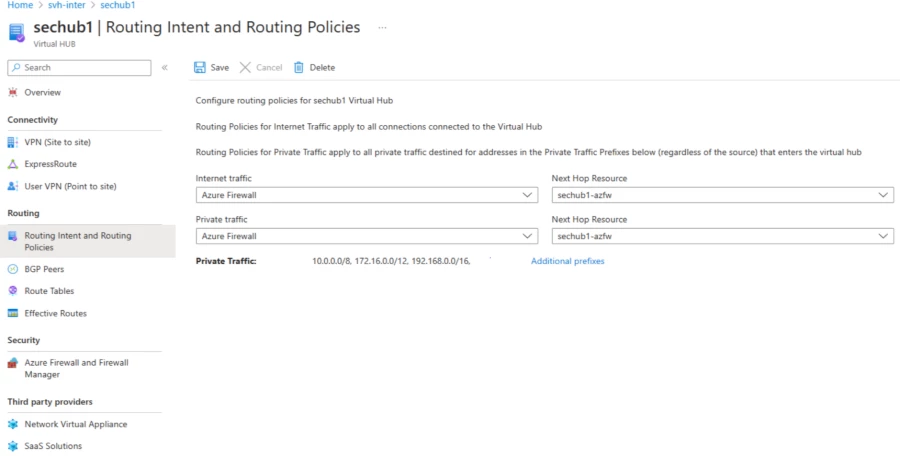Screen dimensions: 900x456
Task: Click the Routing section heading
Action: [x=24, y=213]
